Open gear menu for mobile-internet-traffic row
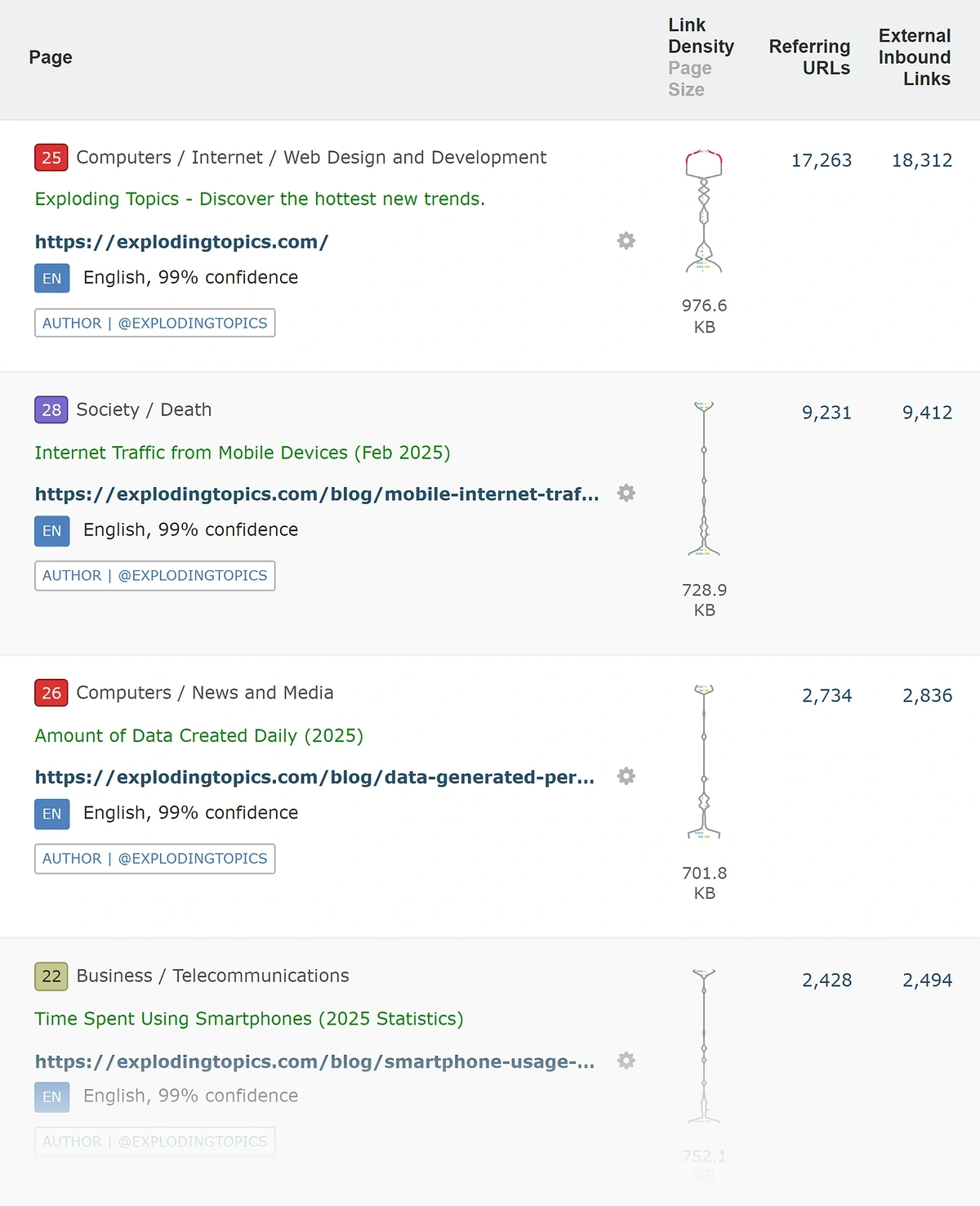The image size is (980, 1206). [626, 494]
